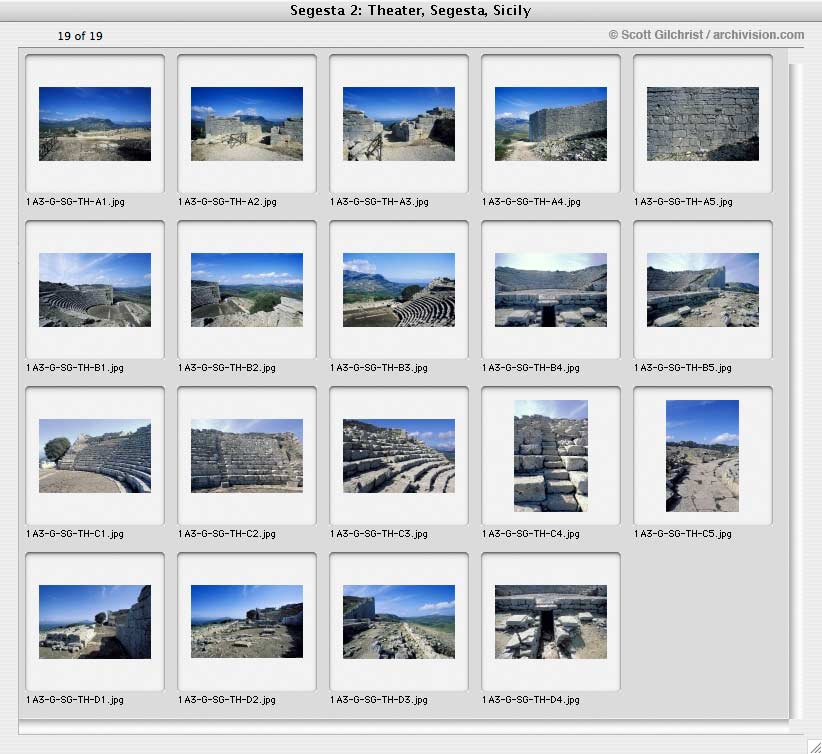822x754 pixels.
Task: Click filename label 1A3-G-SG-TH-C3.jpg
Action: (x=379, y=534)
